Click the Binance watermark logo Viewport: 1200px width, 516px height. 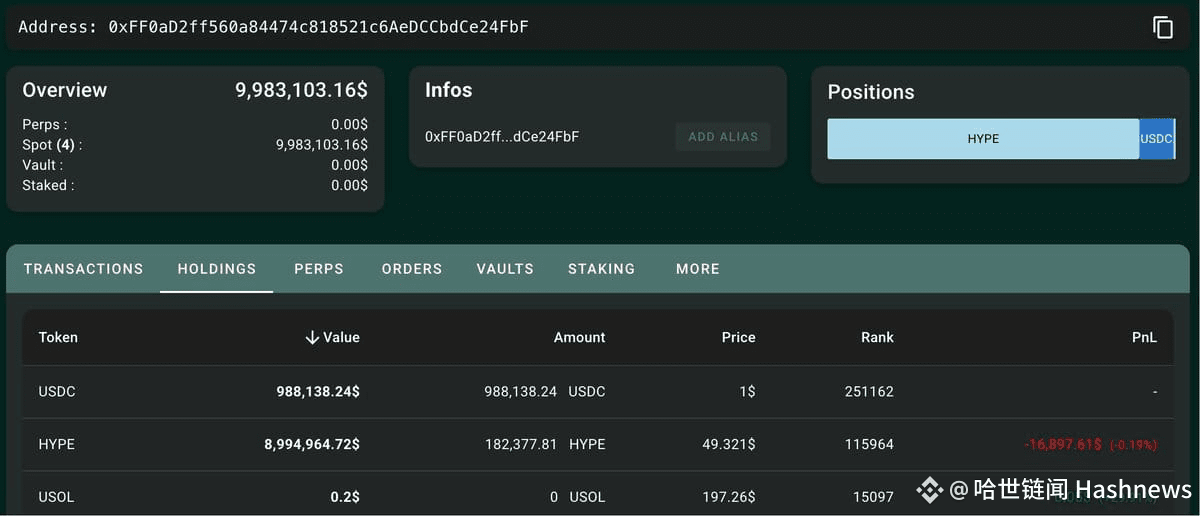click(931, 489)
